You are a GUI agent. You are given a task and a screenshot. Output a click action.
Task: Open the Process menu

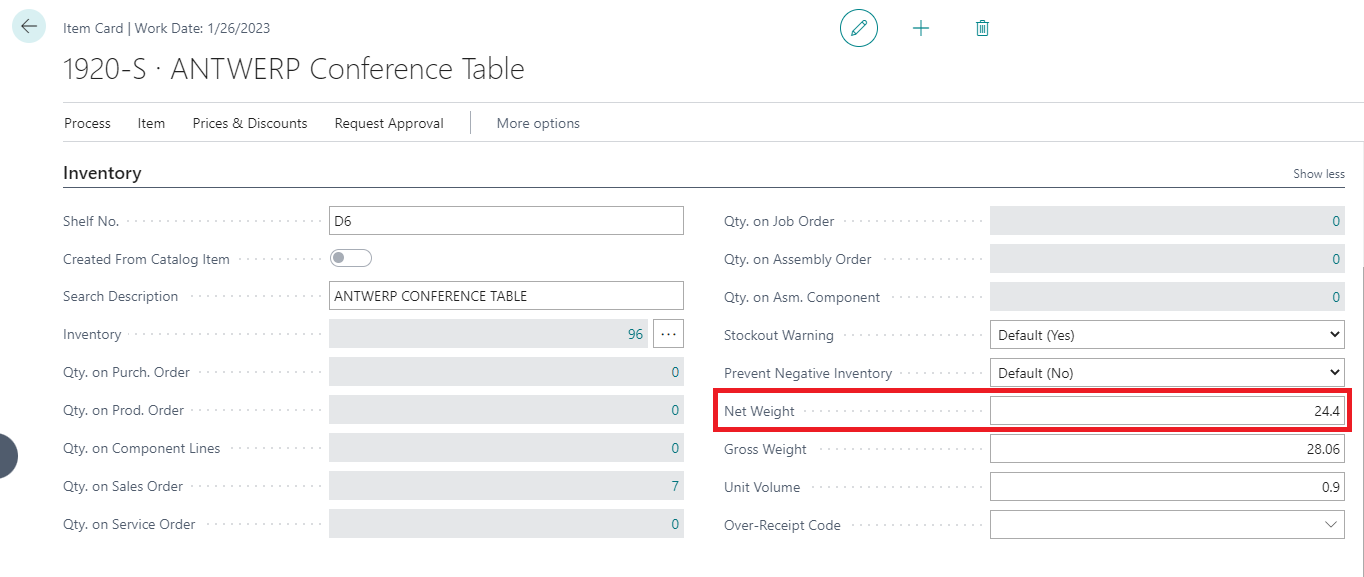[x=87, y=123]
